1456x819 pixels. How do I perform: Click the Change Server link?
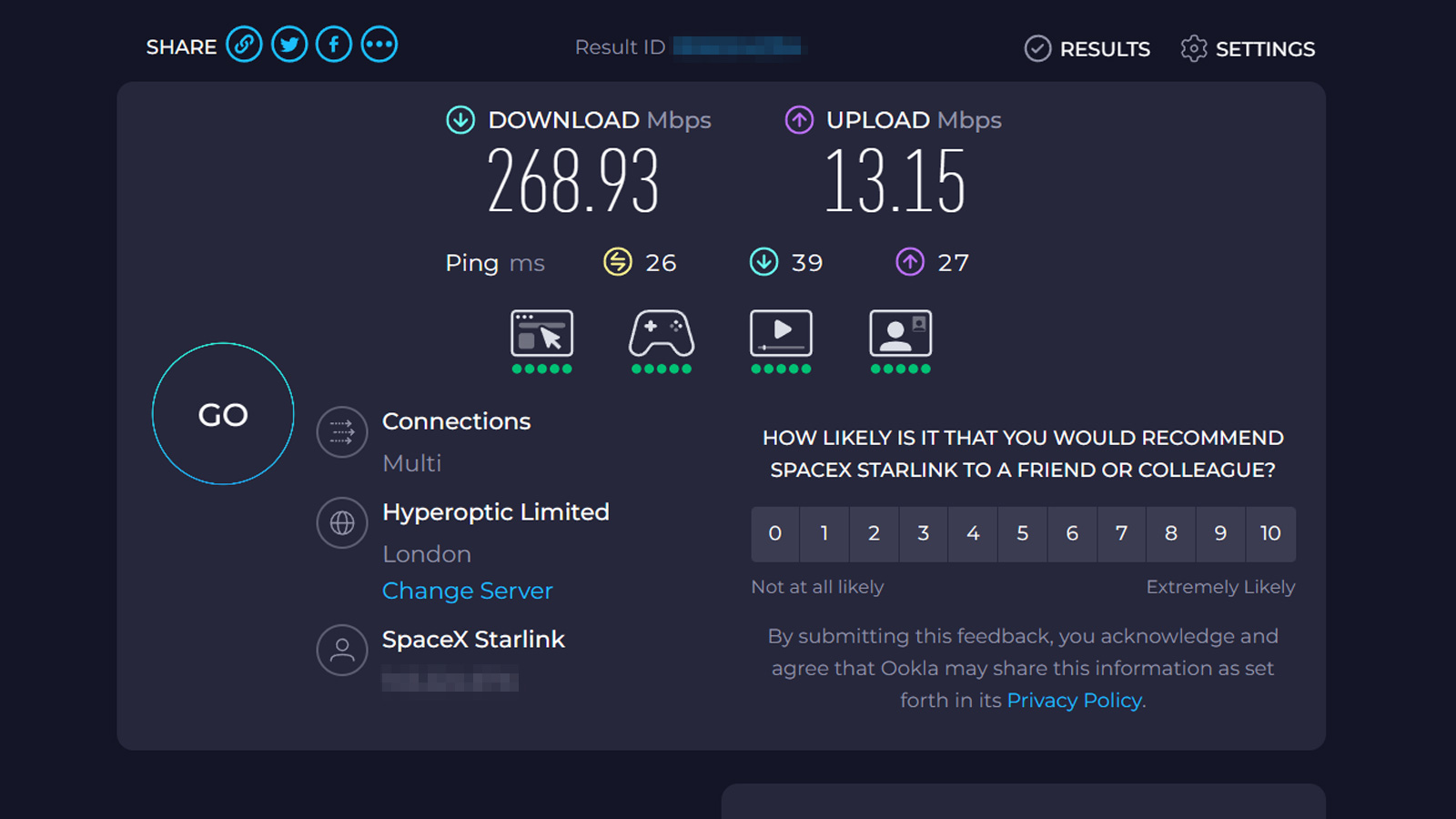coord(467,591)
